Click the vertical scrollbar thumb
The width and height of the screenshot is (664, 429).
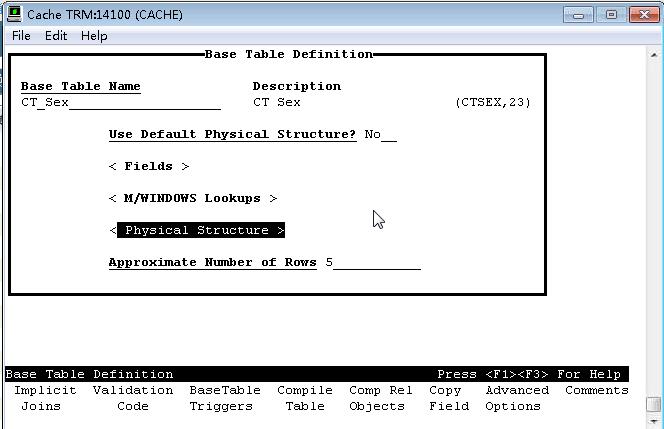654,404
